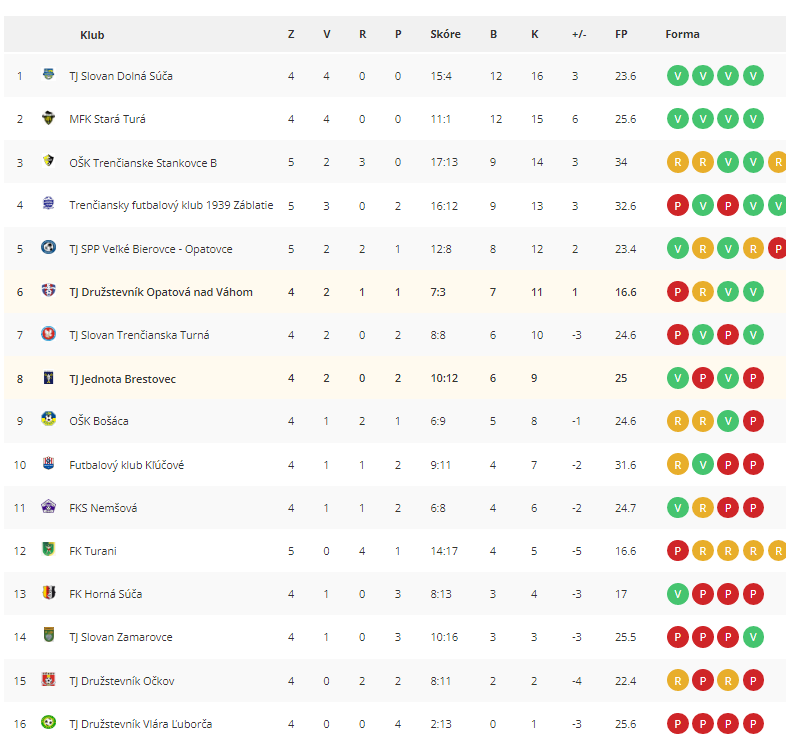Click the Forma column header
Viewport: 798px width, 738px height.
click(x=682, y=34)
